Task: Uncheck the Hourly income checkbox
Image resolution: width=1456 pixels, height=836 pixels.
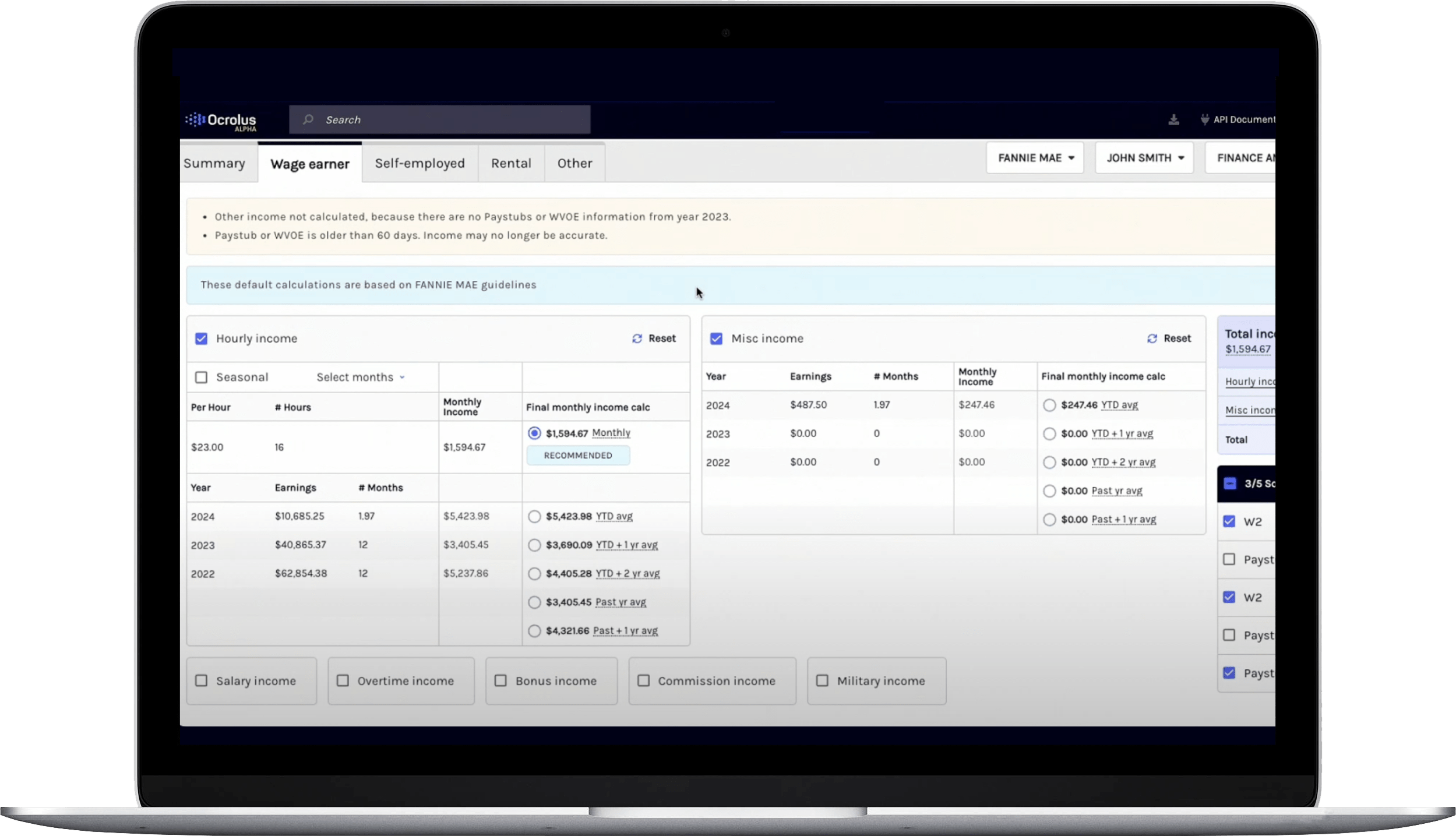Action: point(201,338)
